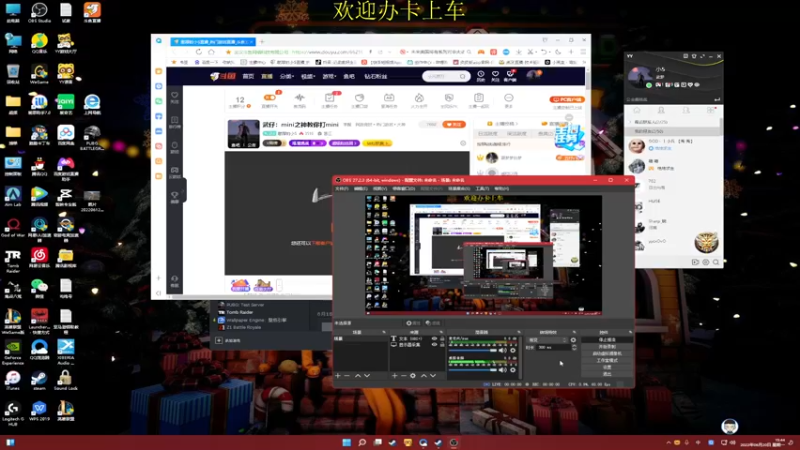This screenshot has width=800, height=450.
Task: Go to browser home page icon
Action: [211, 52]
